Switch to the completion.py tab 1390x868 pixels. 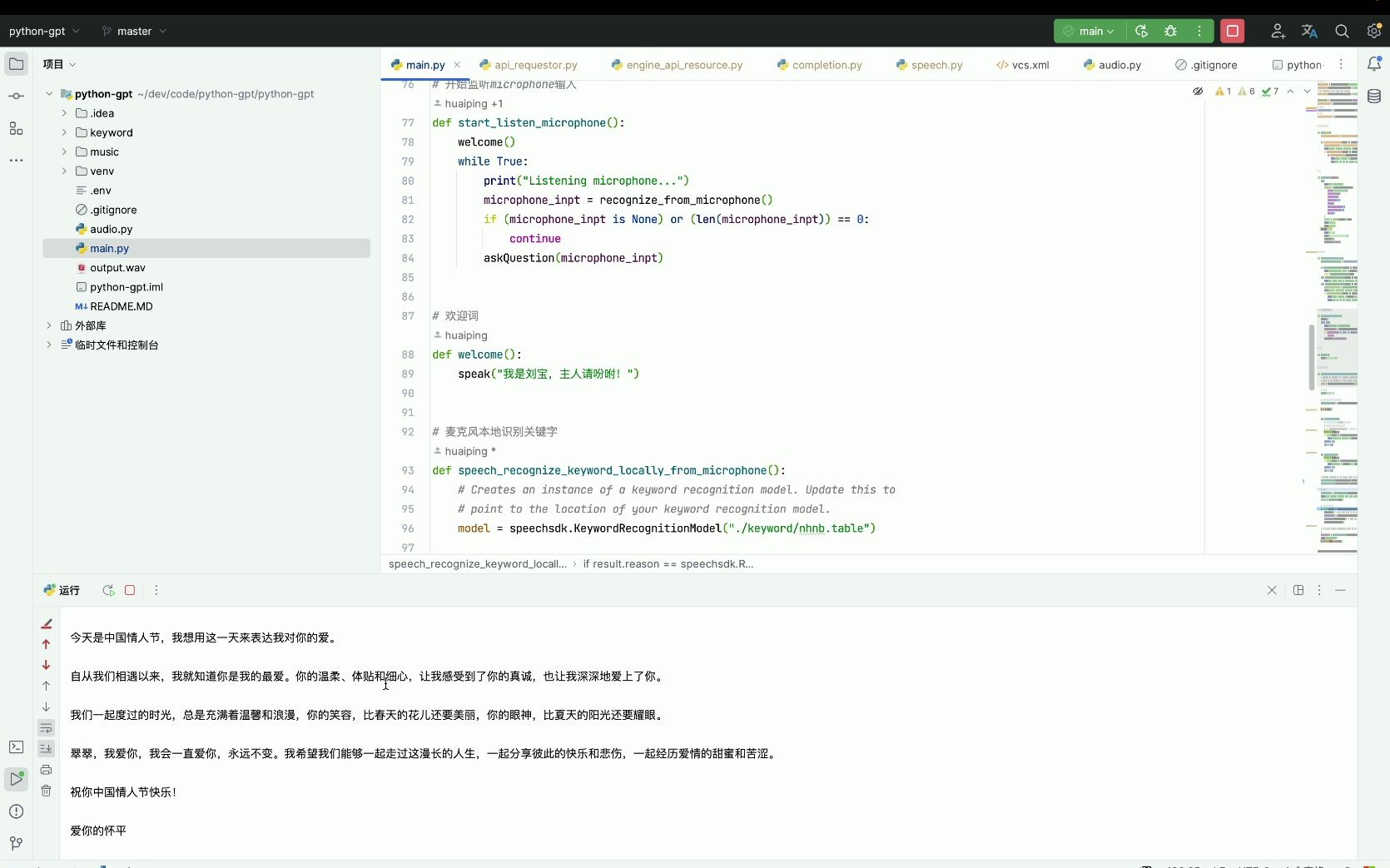coord(819,65)
